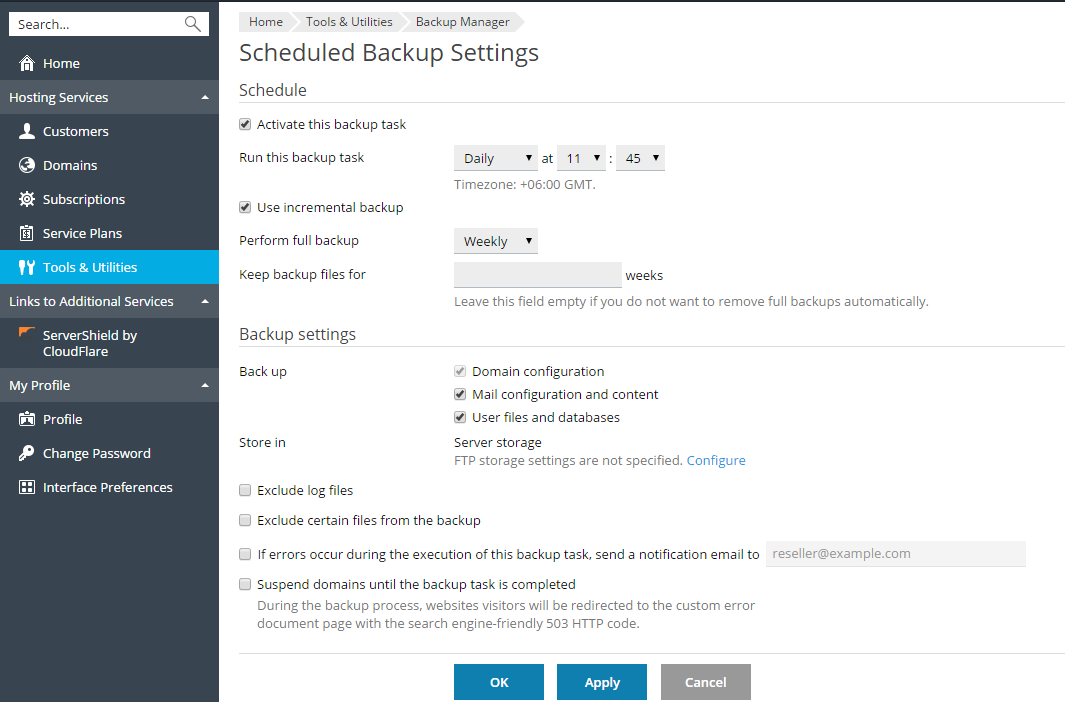1065x702 pixels.
Task: Collapse the Hosting Services section
Action: click(205, 98)
